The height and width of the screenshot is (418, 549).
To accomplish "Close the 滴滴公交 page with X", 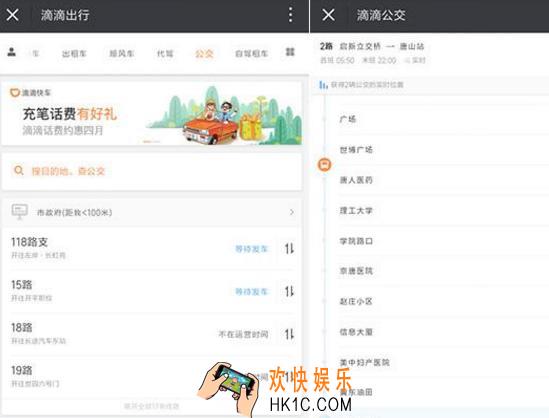I will (x=328, y=15).
